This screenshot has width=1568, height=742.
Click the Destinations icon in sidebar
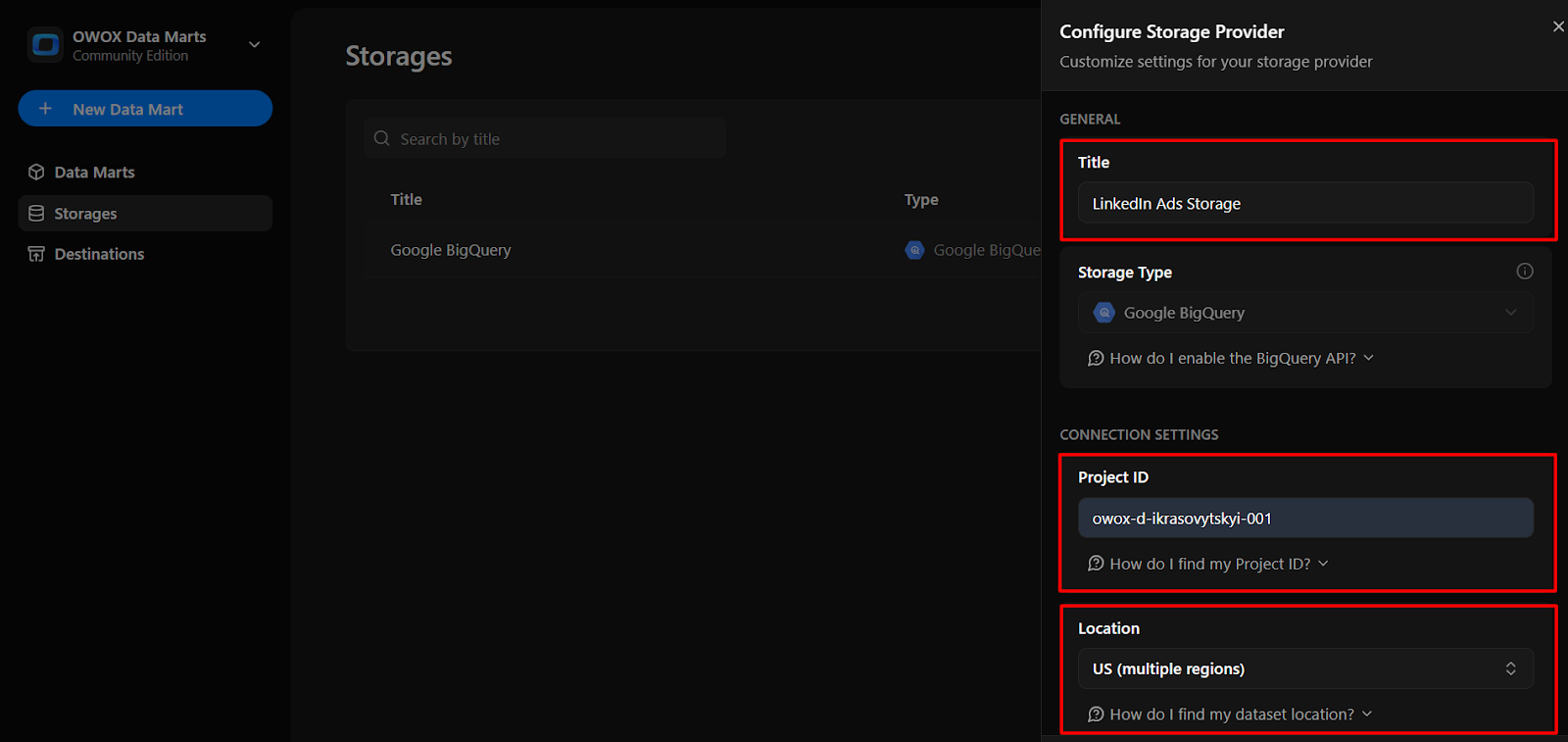(x=36, y=254)
